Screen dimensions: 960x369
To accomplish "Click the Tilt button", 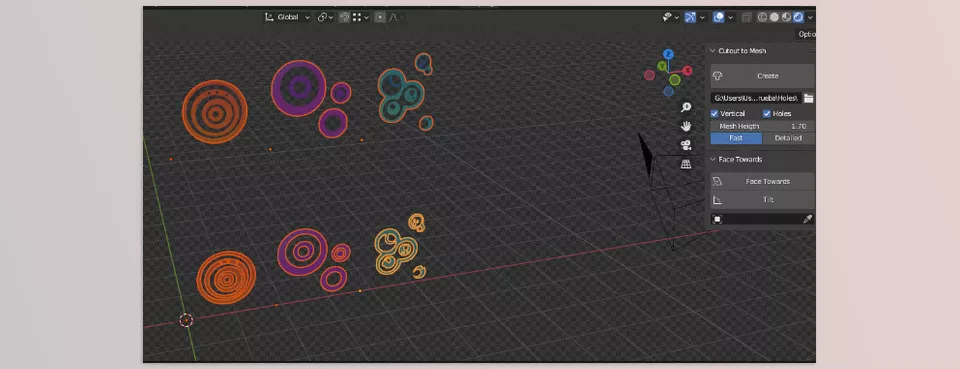I will click(762, 200).
